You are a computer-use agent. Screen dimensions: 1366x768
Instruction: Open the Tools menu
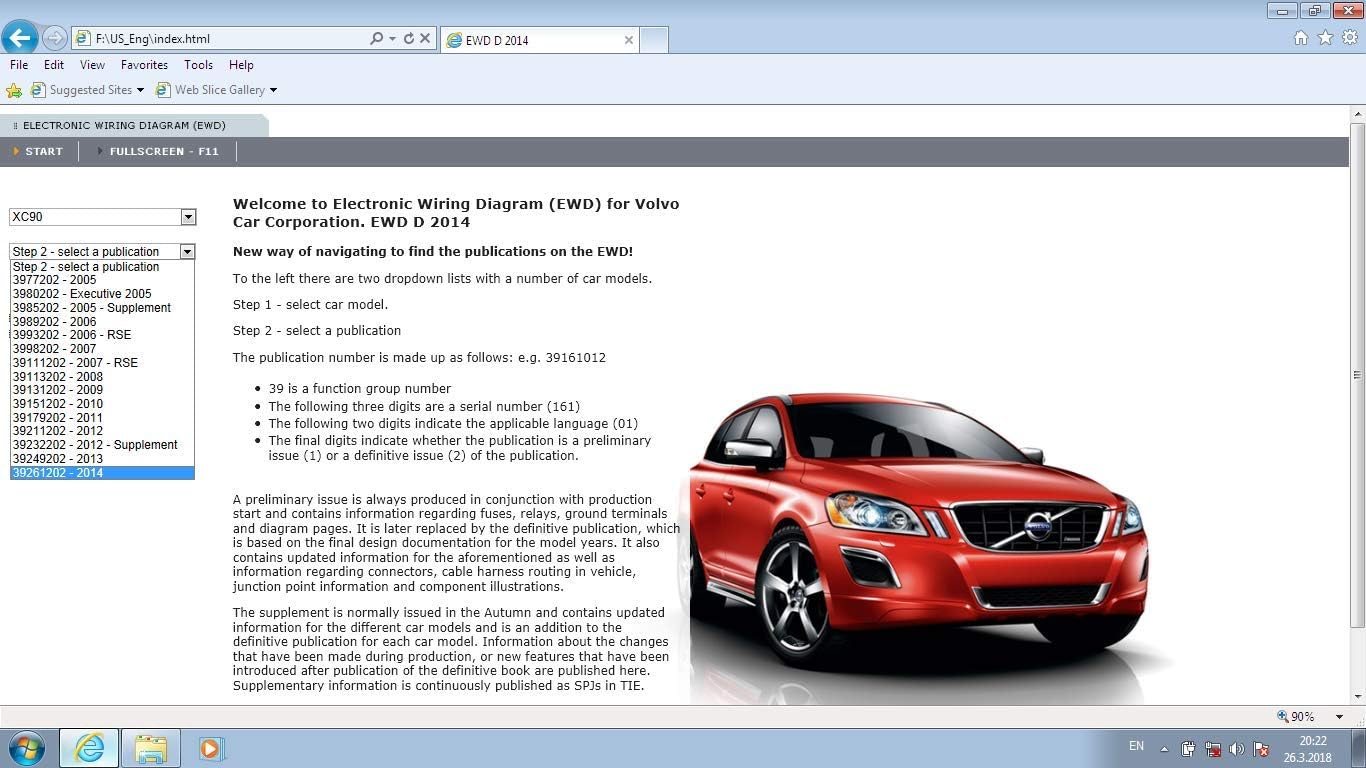click(x=198, y=64)
